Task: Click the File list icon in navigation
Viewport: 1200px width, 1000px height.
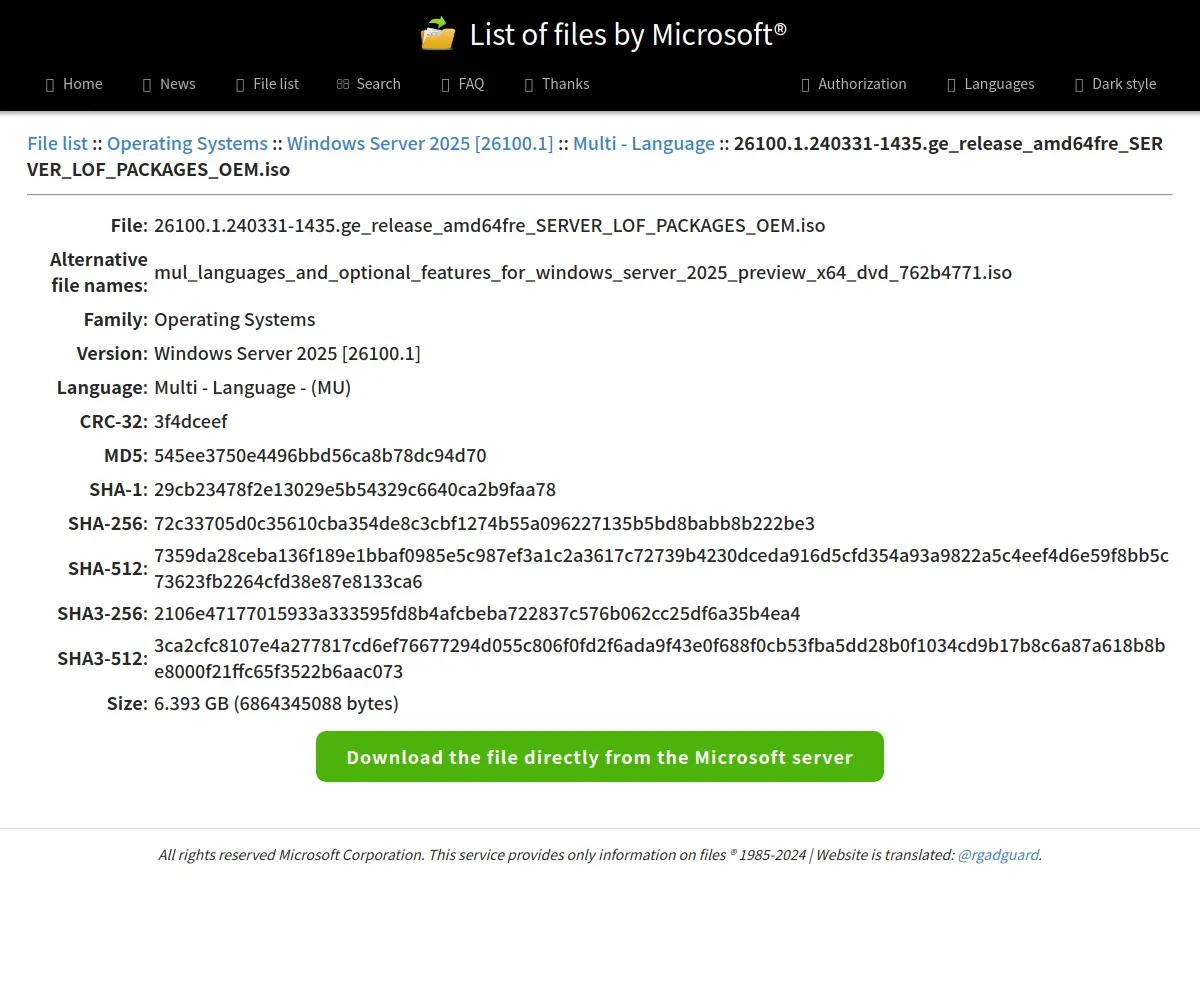Action: click(x=240, y=85)
